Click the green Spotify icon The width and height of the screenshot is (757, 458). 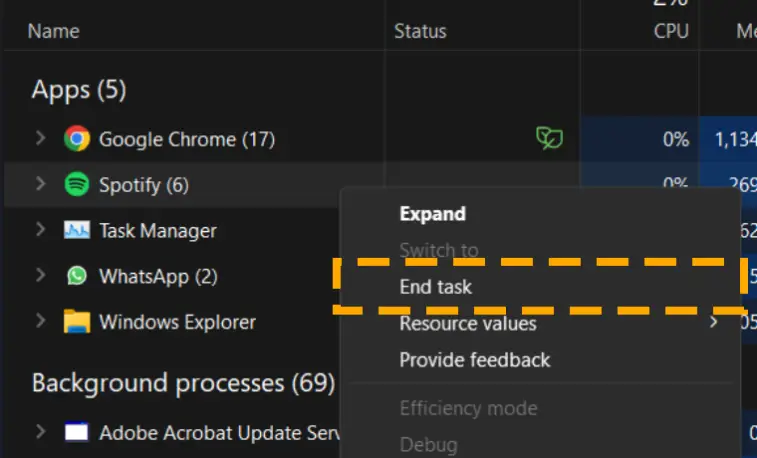point(77,184)
